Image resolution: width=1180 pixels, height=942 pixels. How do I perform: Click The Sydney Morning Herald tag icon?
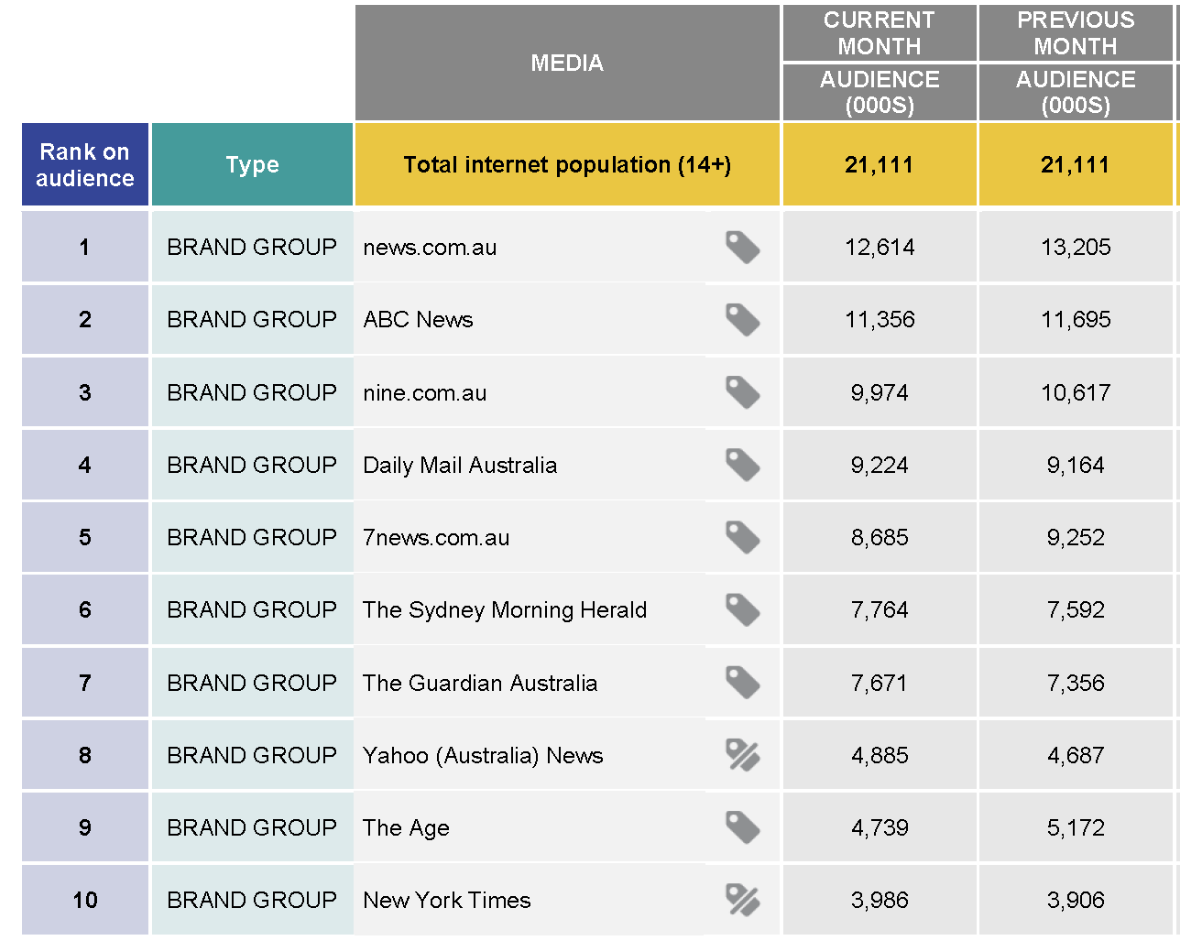743,609
